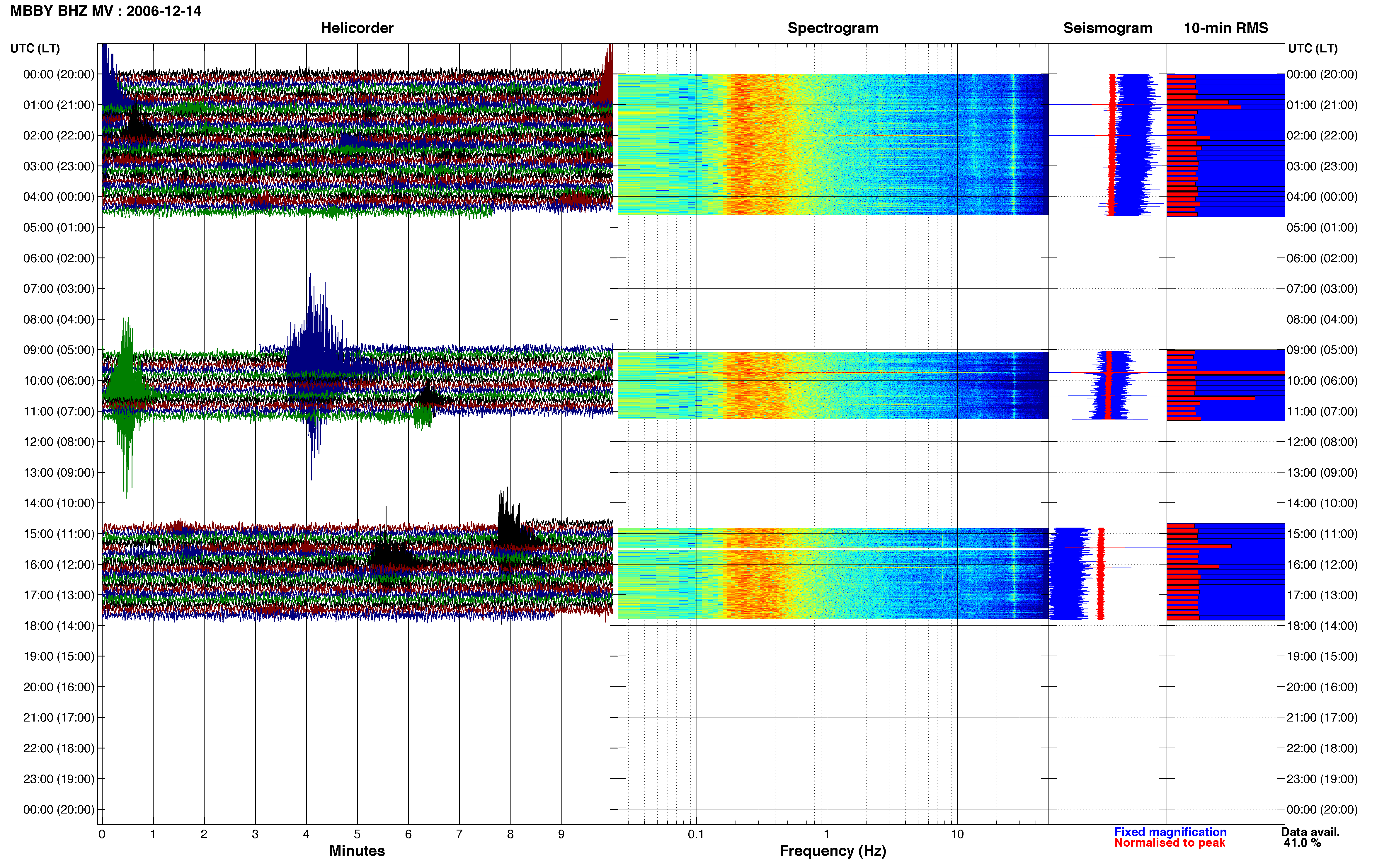This screenshot has width=1389, height=868.
Task: Click right axis label "16:00 (12:00)"
Action: [x=1322, y=565]
